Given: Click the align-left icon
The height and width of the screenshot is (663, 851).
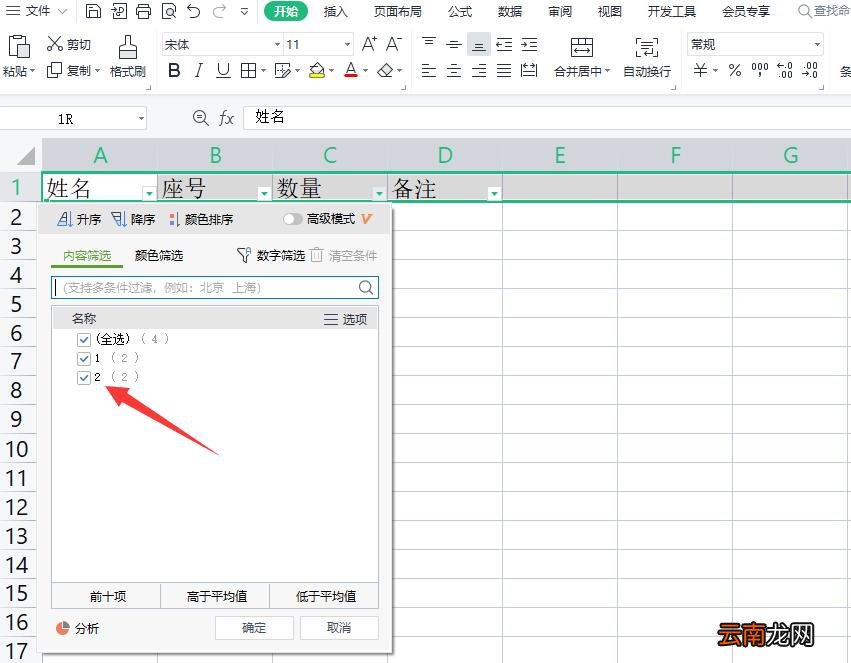Looking at the screenshot, I should (429, 70).
